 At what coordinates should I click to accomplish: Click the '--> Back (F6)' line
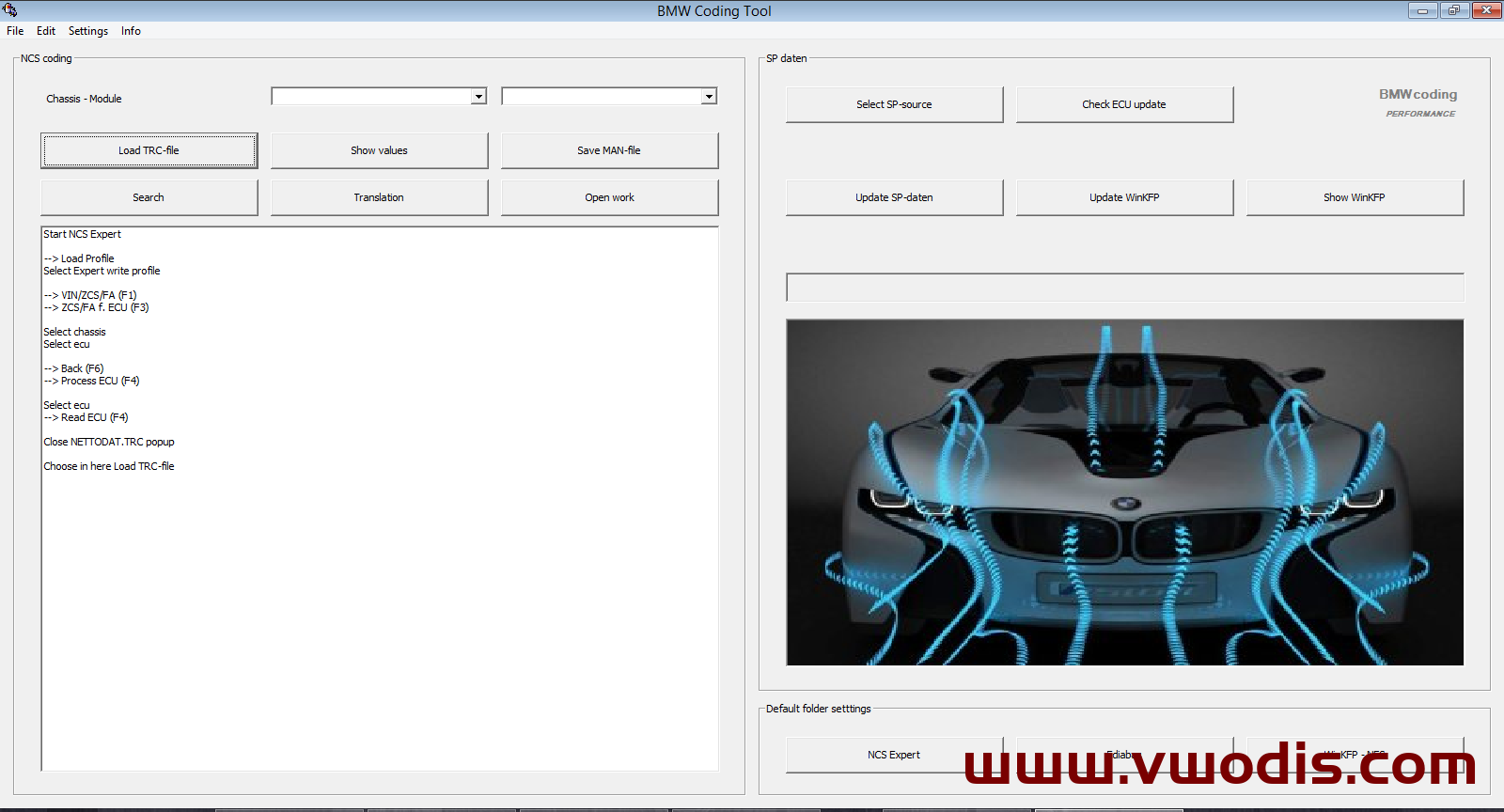coord(73,368)
